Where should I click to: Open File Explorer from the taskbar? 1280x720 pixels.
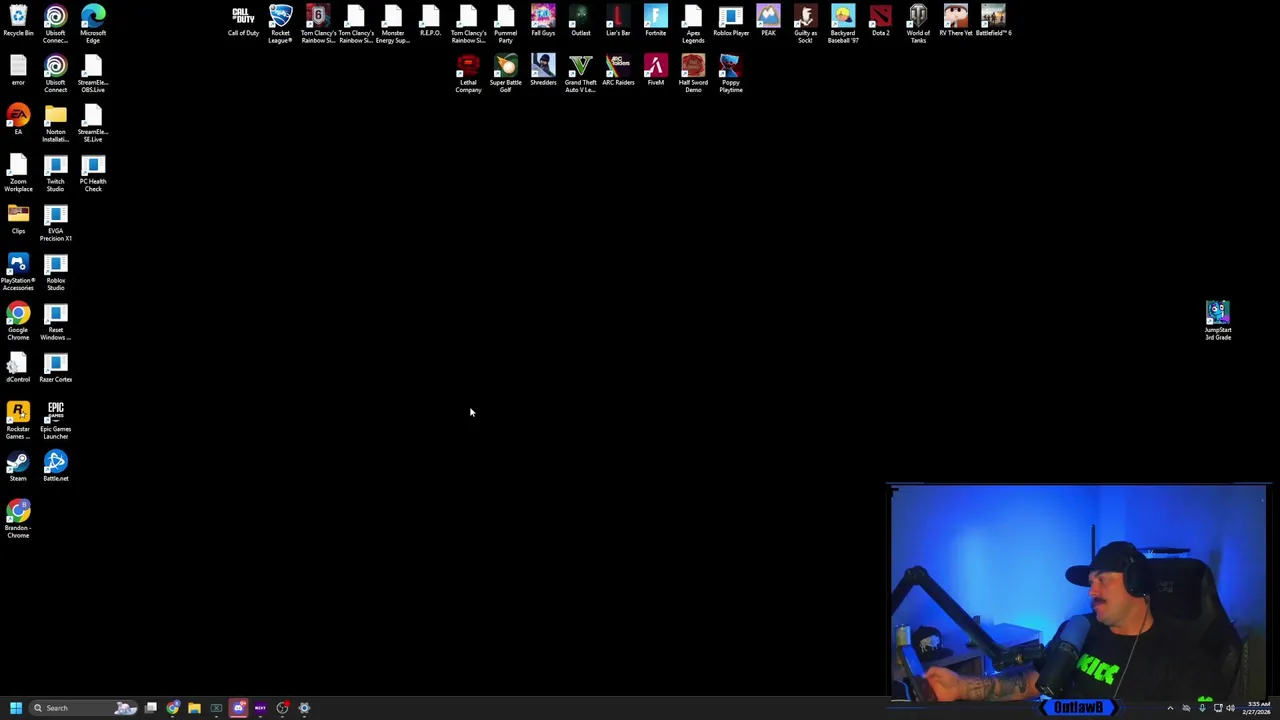(x=194, y=708)
